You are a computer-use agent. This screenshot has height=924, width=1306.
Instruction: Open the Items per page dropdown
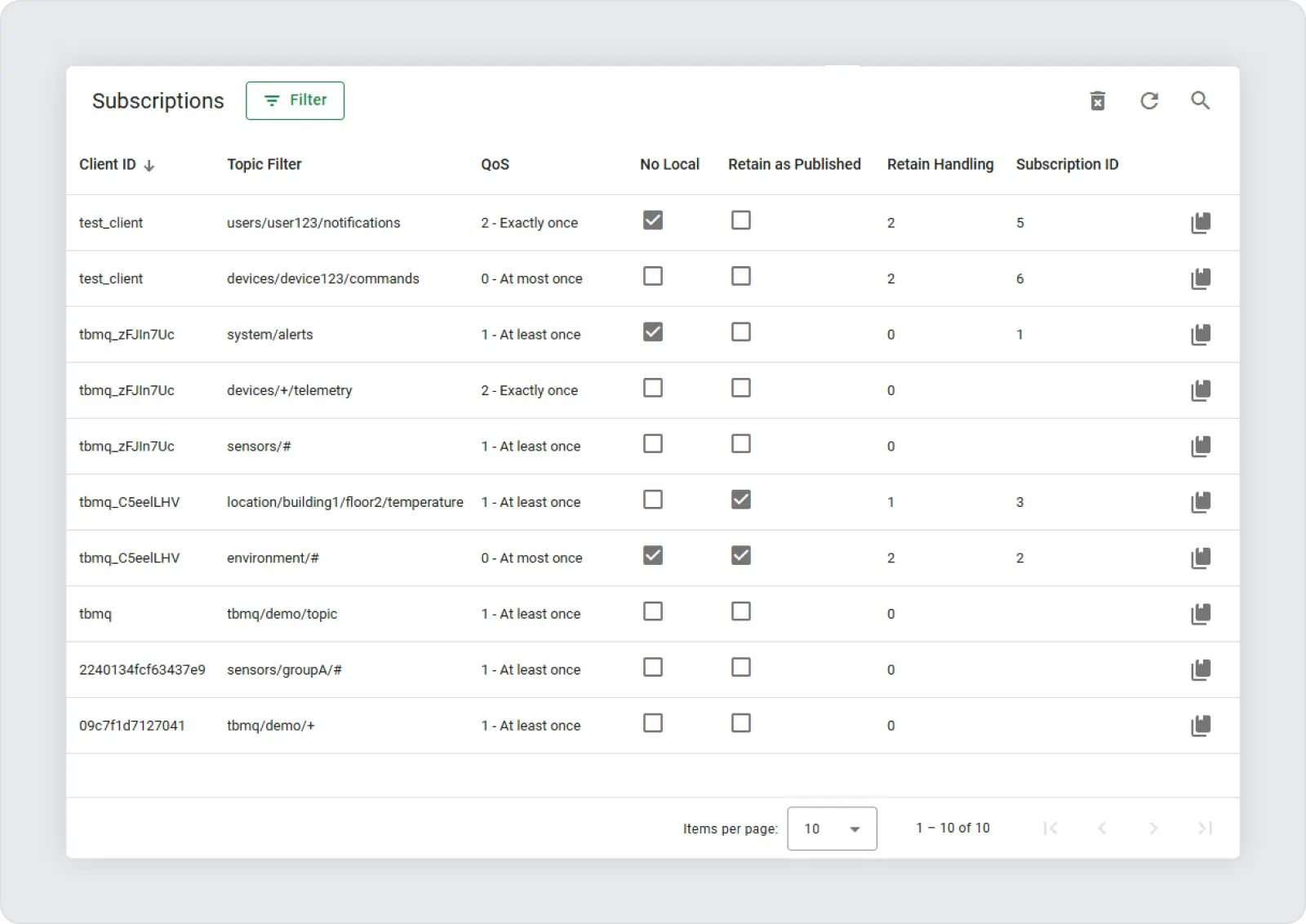(832, 828)
